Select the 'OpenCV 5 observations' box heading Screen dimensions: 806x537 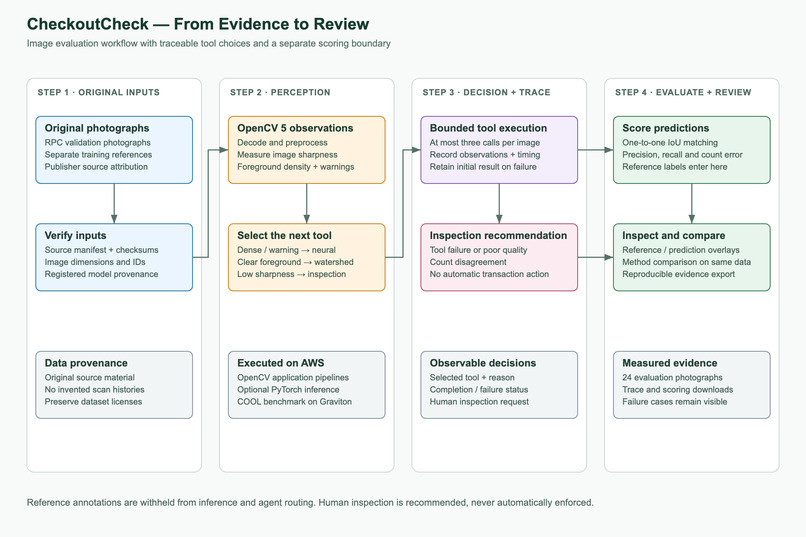295,128
